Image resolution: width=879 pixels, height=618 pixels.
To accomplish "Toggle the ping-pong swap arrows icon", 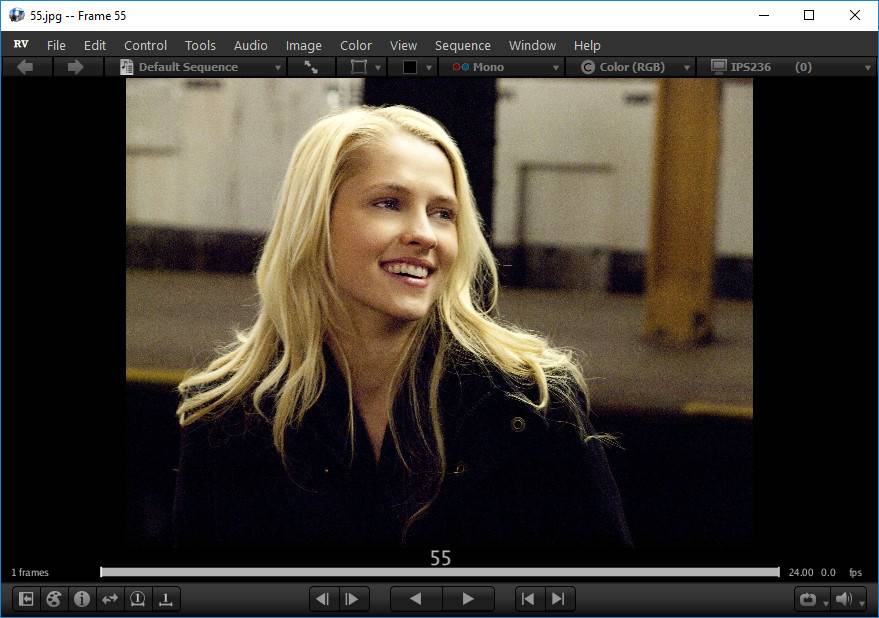I will [x=110, y=599].
